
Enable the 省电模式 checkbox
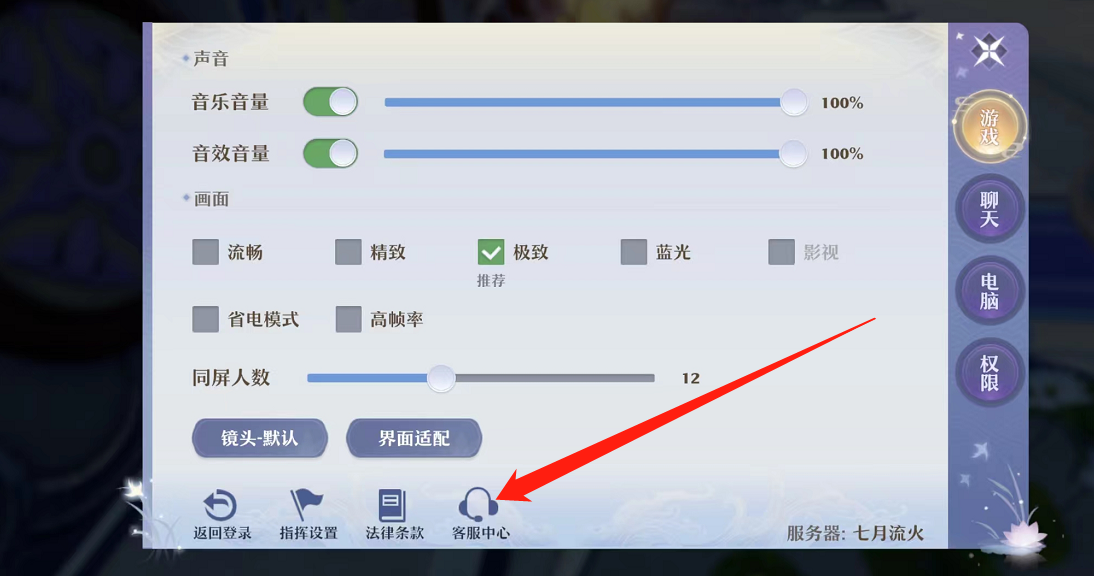[x=205, y=319]
